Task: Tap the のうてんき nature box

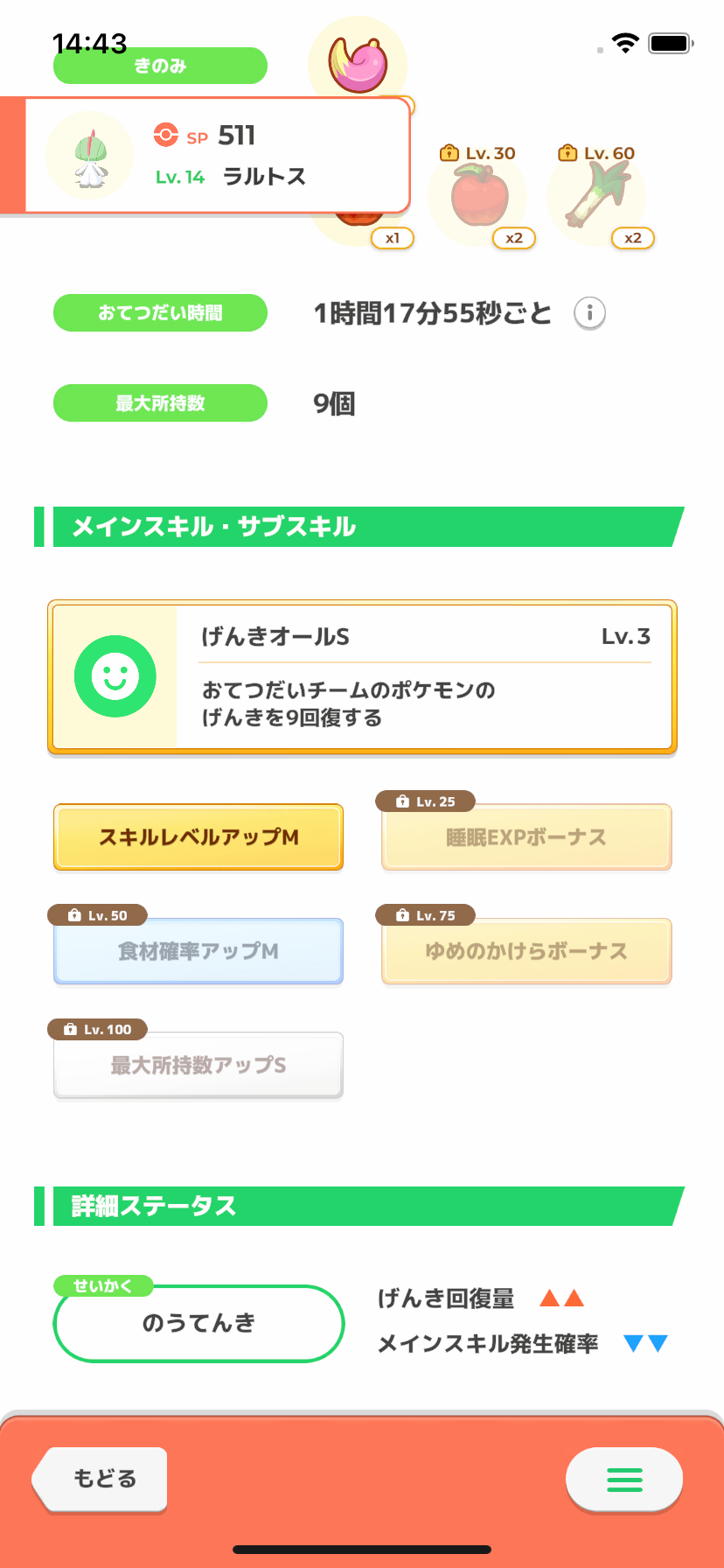Action: click(x=198, y=1323)
